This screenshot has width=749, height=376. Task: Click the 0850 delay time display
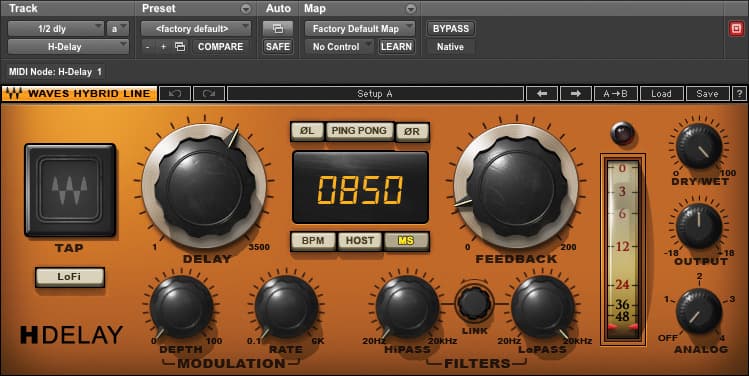(x=361, y=187)
